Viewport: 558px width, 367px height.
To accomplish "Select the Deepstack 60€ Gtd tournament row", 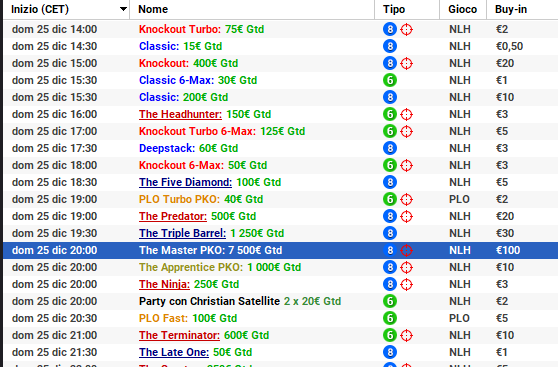I will pos(280,148).
